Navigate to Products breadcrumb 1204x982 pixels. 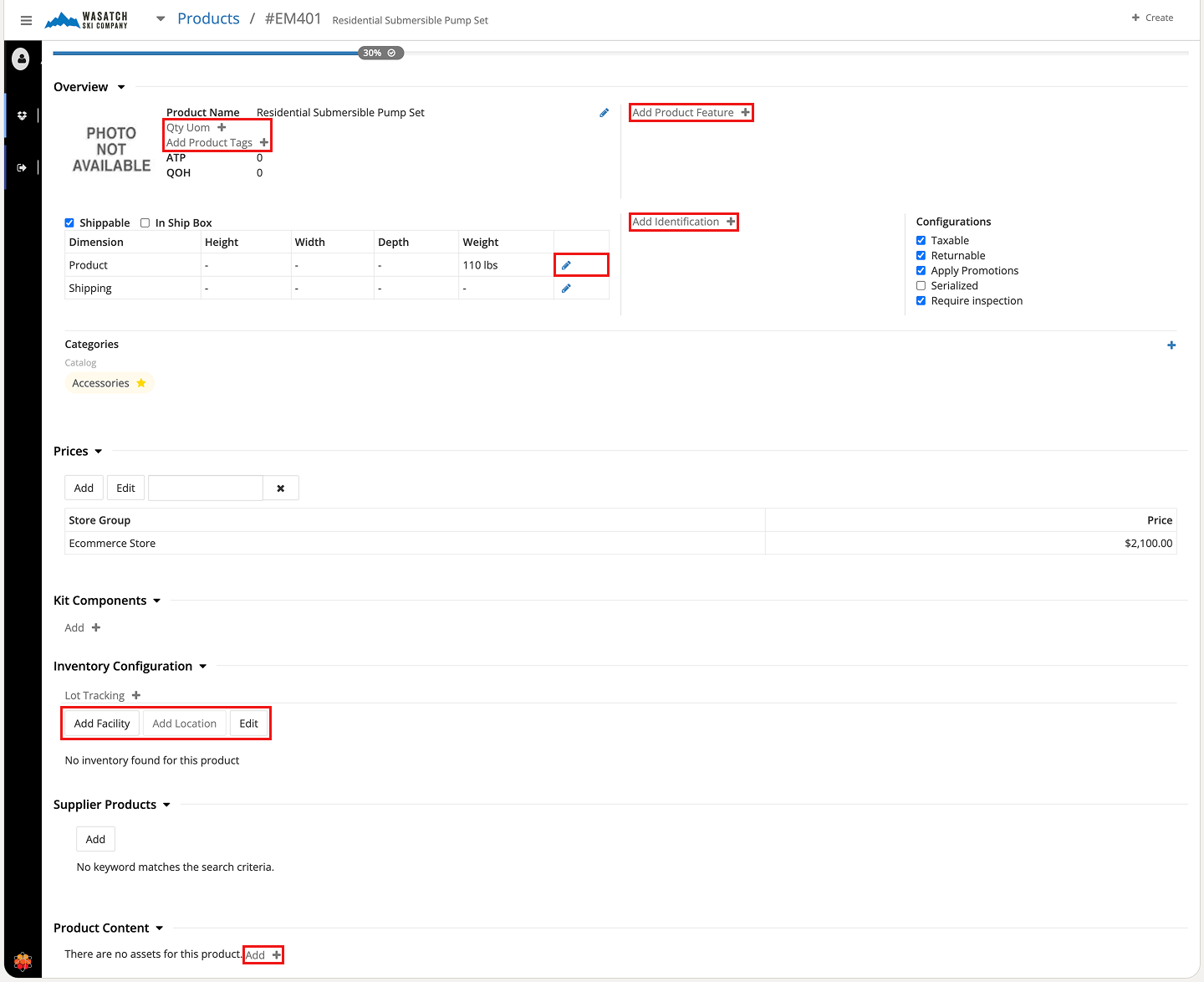tap(208, 19)
